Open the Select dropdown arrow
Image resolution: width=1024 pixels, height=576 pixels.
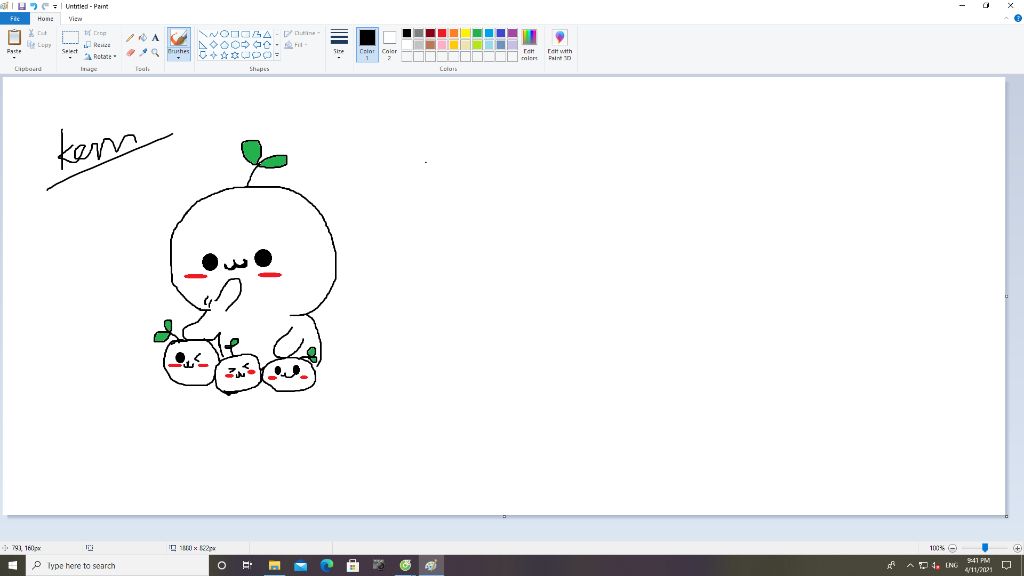pyautogui.click(x=70, y=56)
